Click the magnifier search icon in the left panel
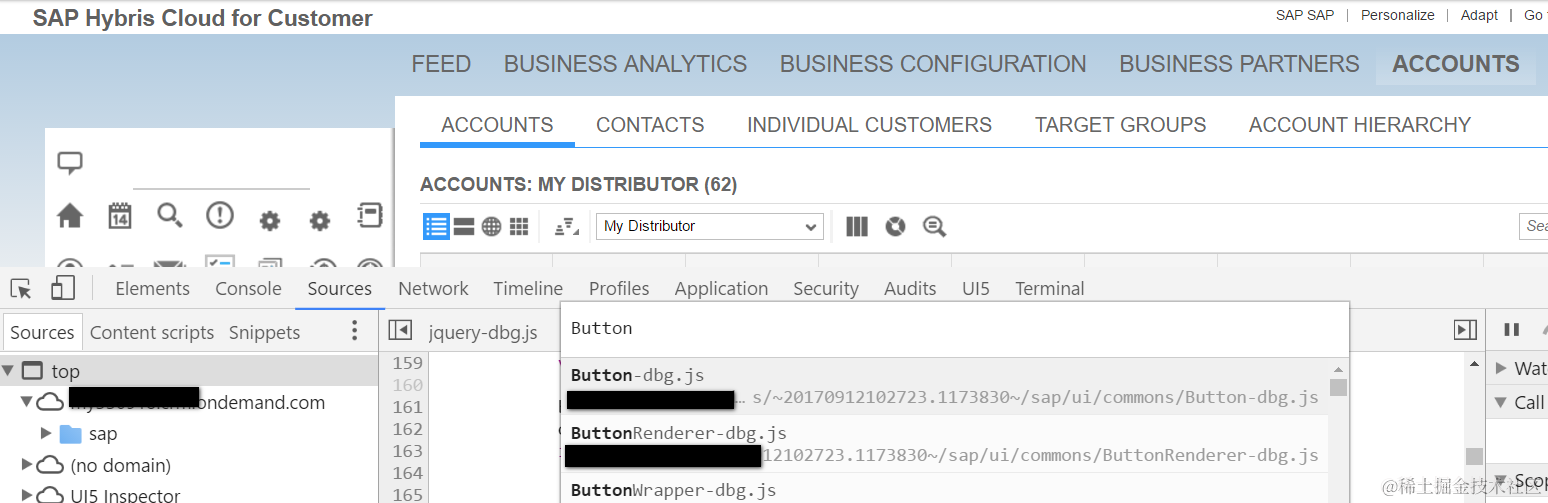The image size is (1548, 503). click(x=170, y=215)
